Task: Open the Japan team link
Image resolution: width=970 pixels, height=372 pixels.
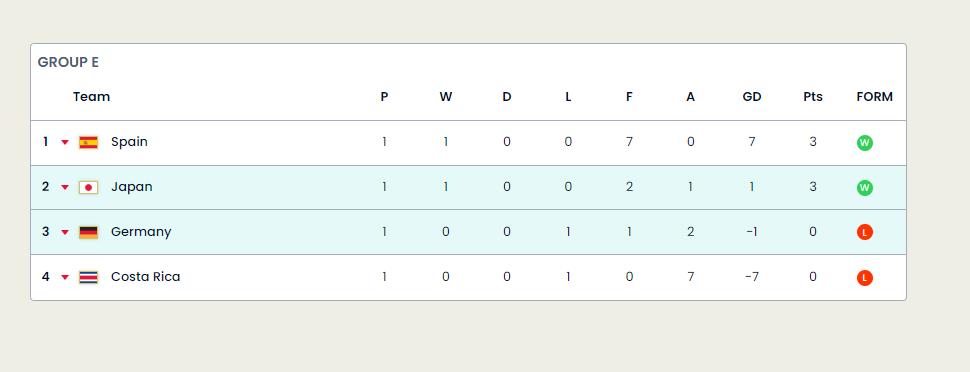Action: click(132, 187)
